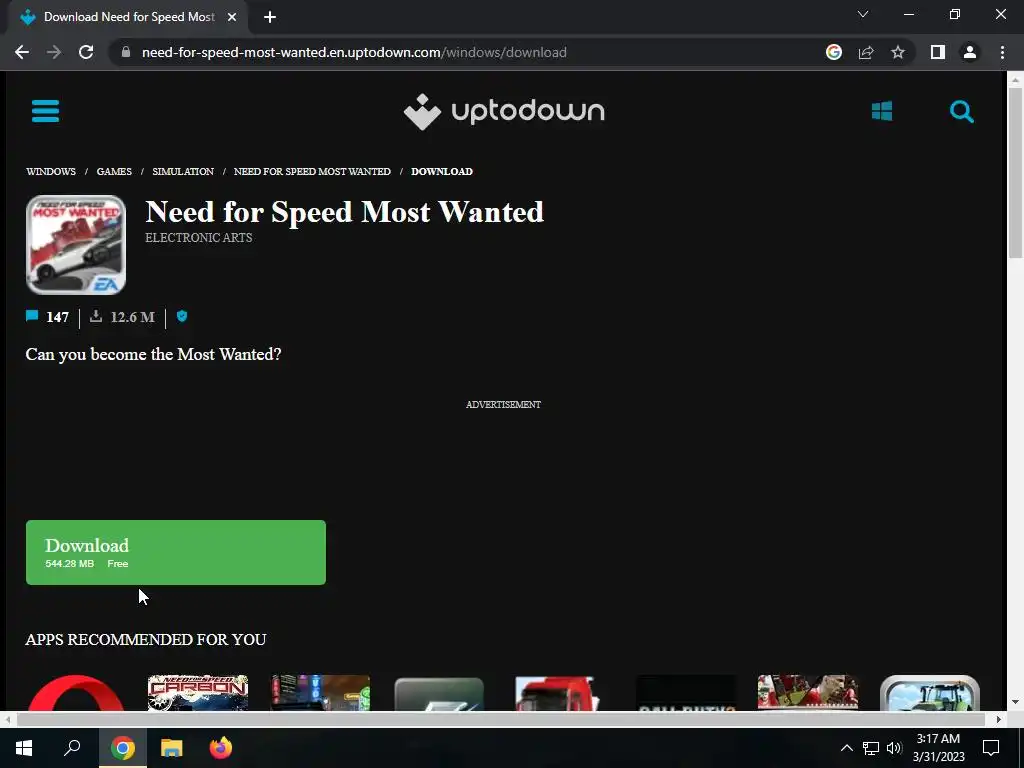Screen dimensions: 1024x768
Task: Go to WINDOWS breadcrumb
Action: click(x=51, y=171)
